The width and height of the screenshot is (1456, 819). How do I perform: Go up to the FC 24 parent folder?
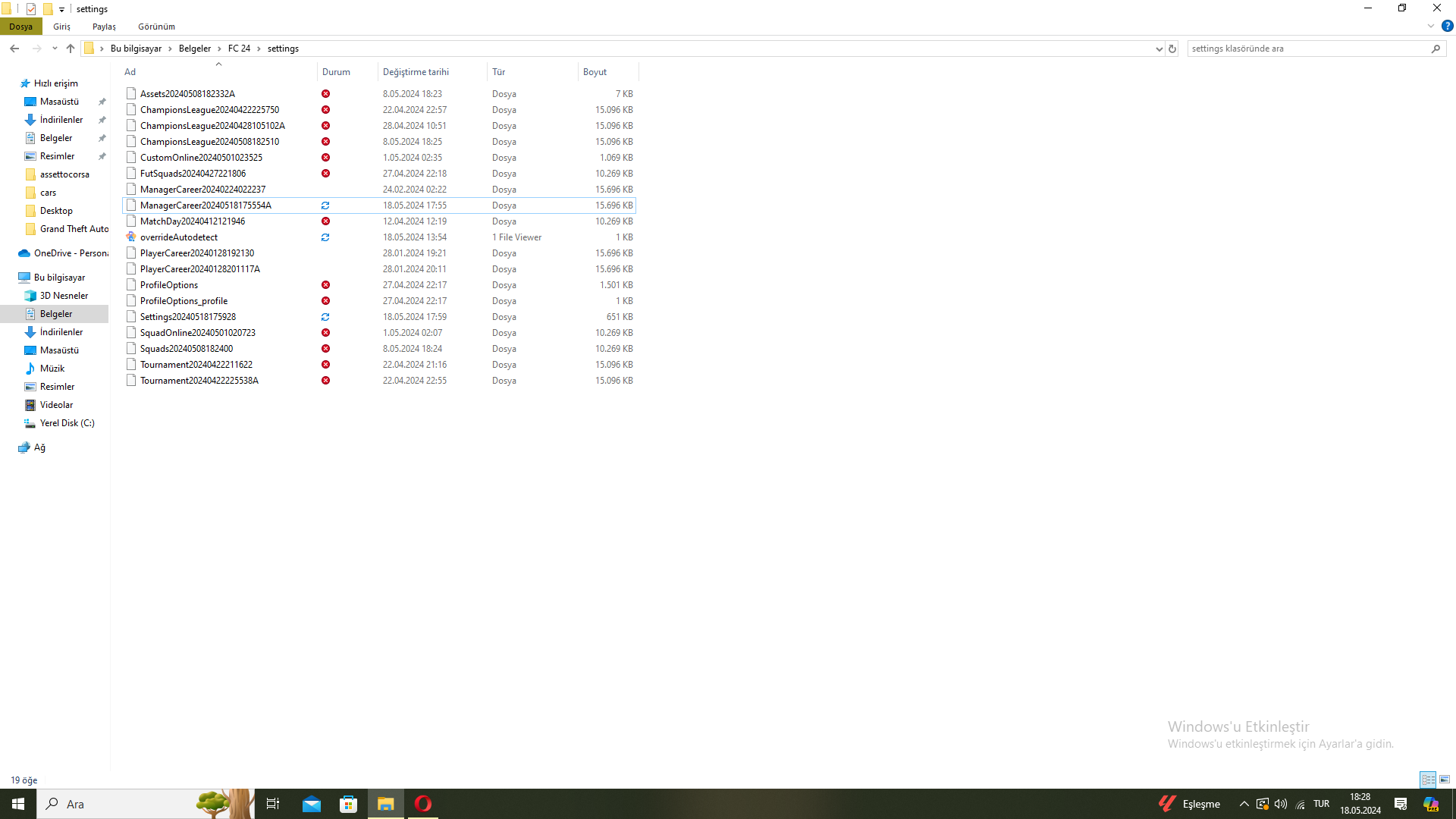point(71,48)
